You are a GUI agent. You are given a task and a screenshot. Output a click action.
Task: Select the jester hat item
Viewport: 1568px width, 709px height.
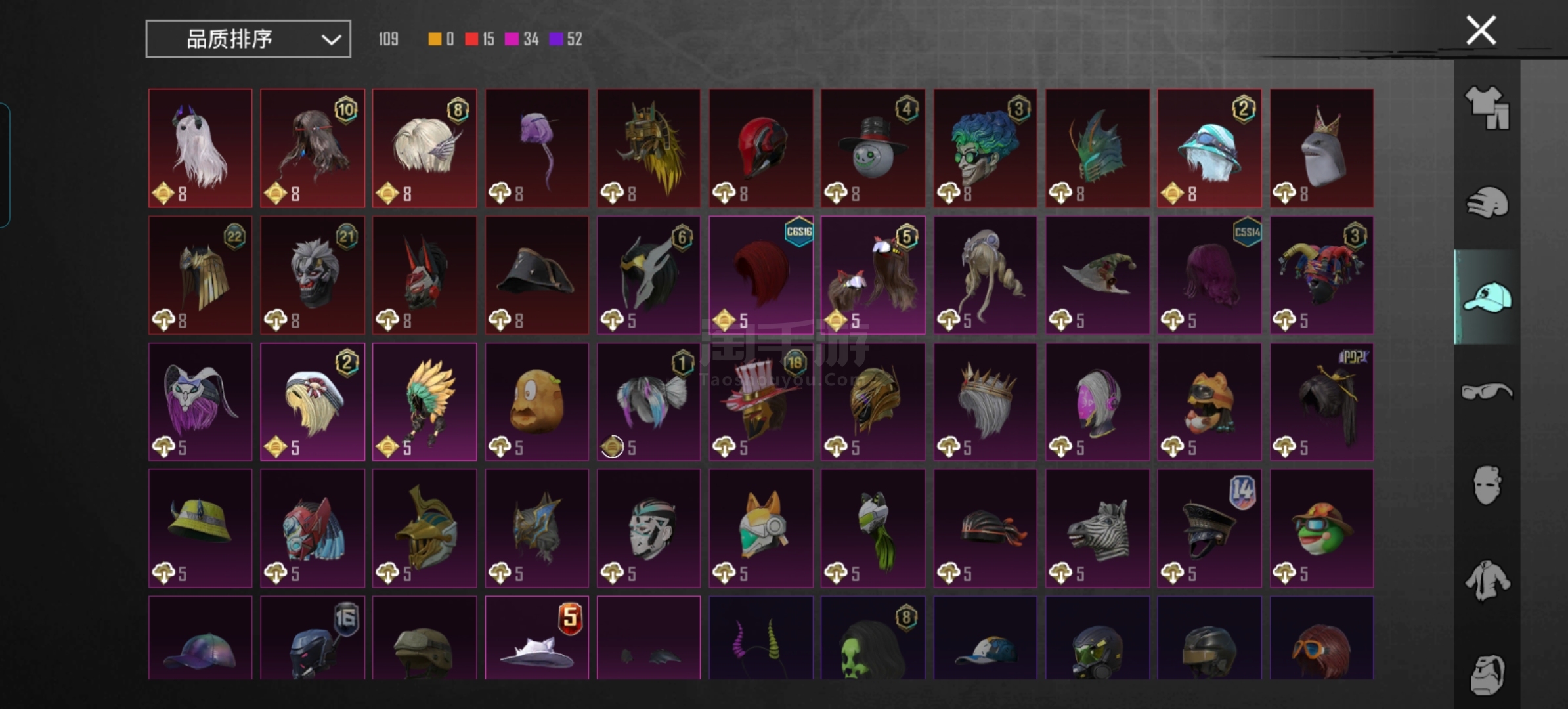(1322, 275)
